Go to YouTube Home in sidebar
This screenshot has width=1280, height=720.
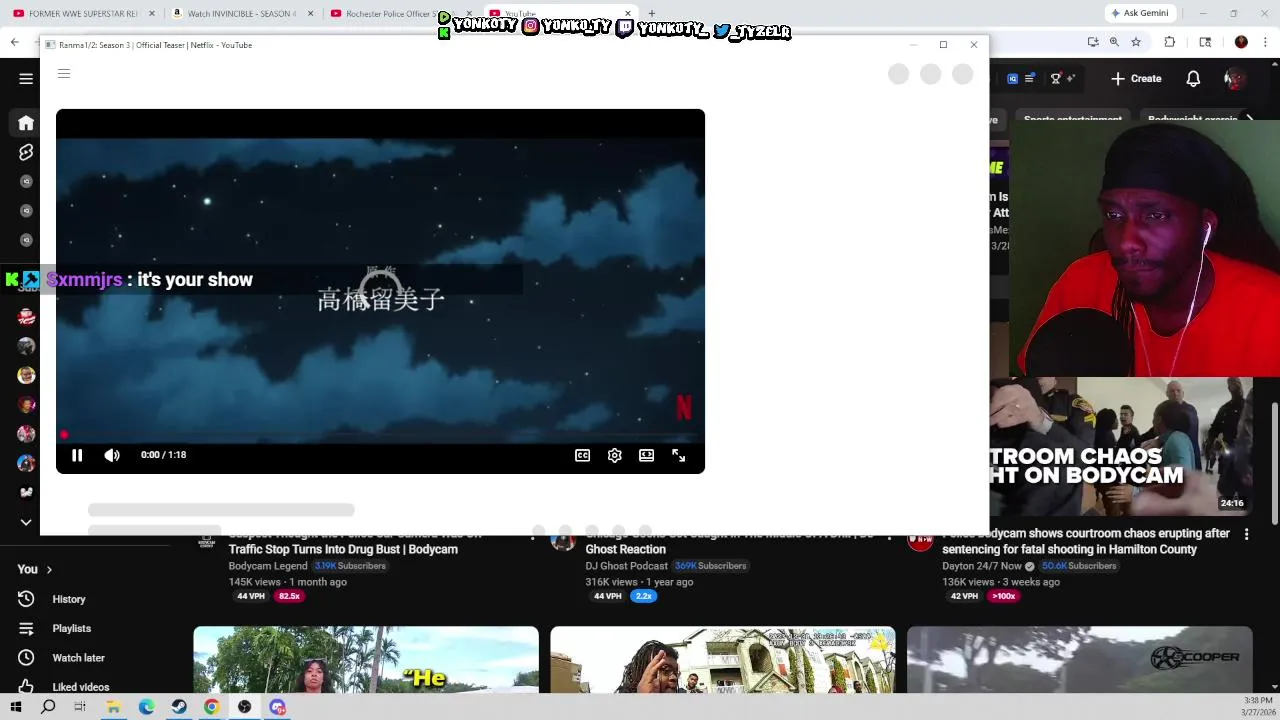click(x=26, y=123)
